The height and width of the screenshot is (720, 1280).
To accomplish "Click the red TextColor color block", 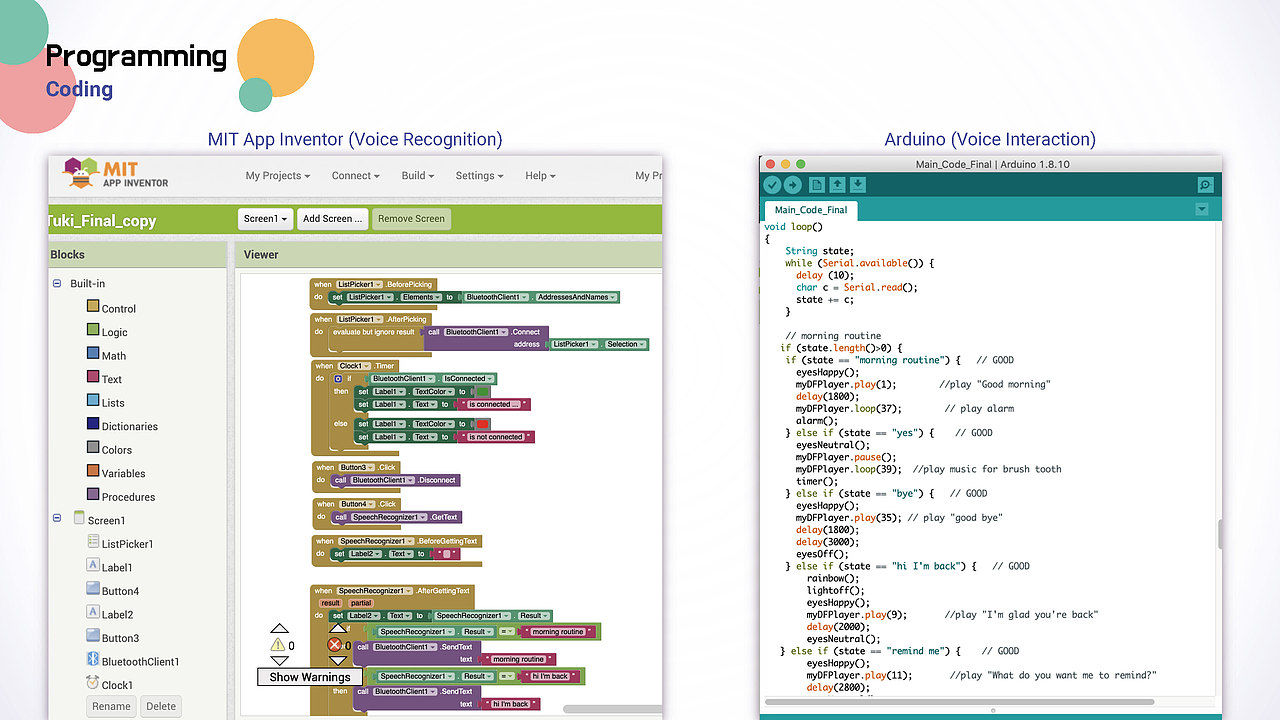I will click(483, 424).
